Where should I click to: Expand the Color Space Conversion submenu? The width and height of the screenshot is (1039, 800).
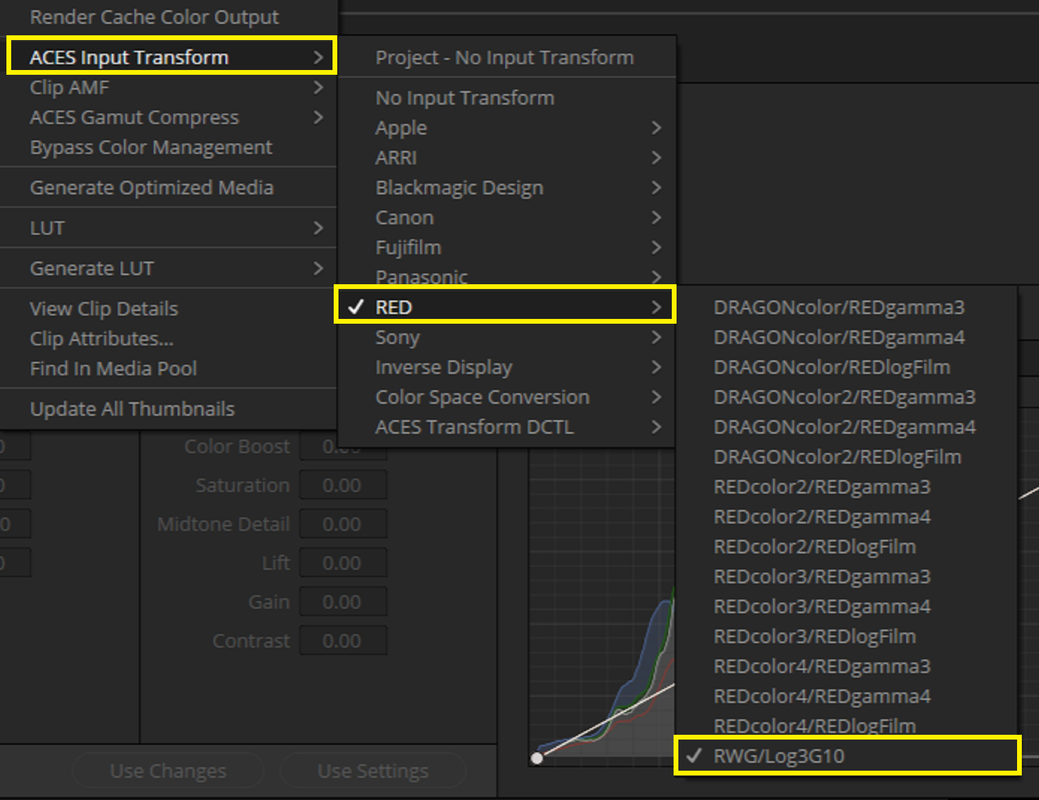click(x=506, y=397)
